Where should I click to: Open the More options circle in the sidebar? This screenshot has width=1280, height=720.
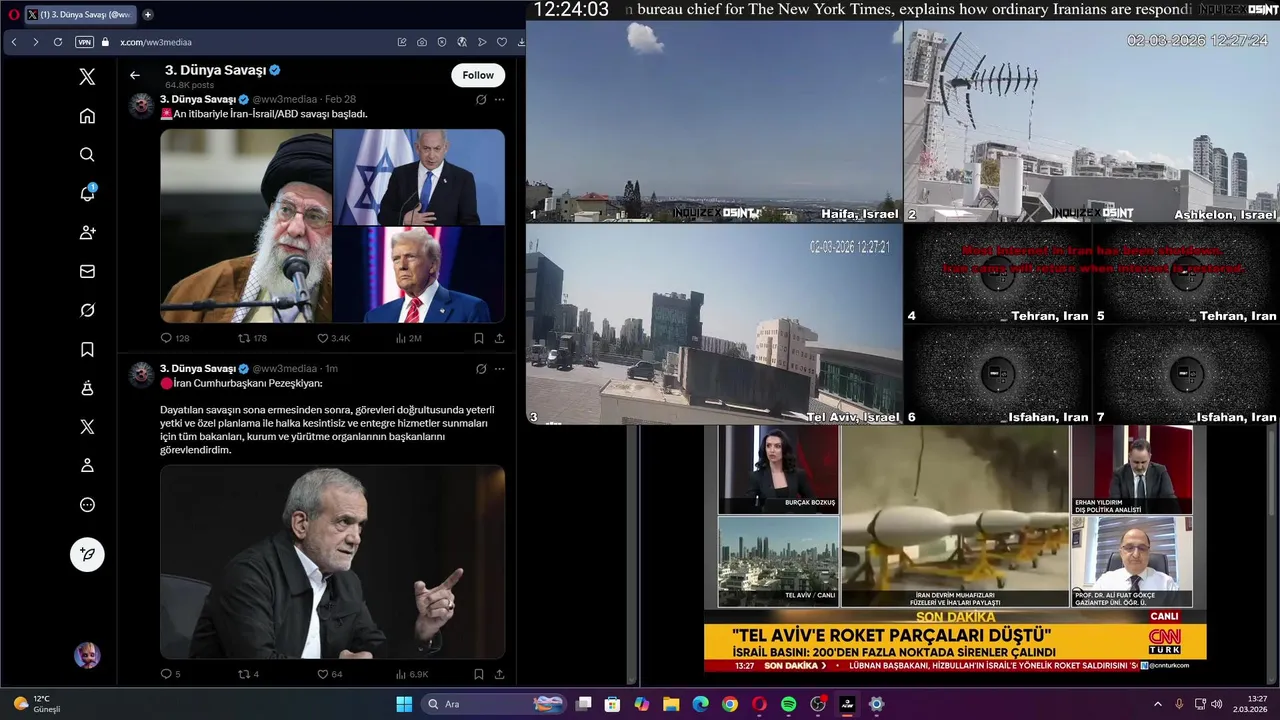87,505
